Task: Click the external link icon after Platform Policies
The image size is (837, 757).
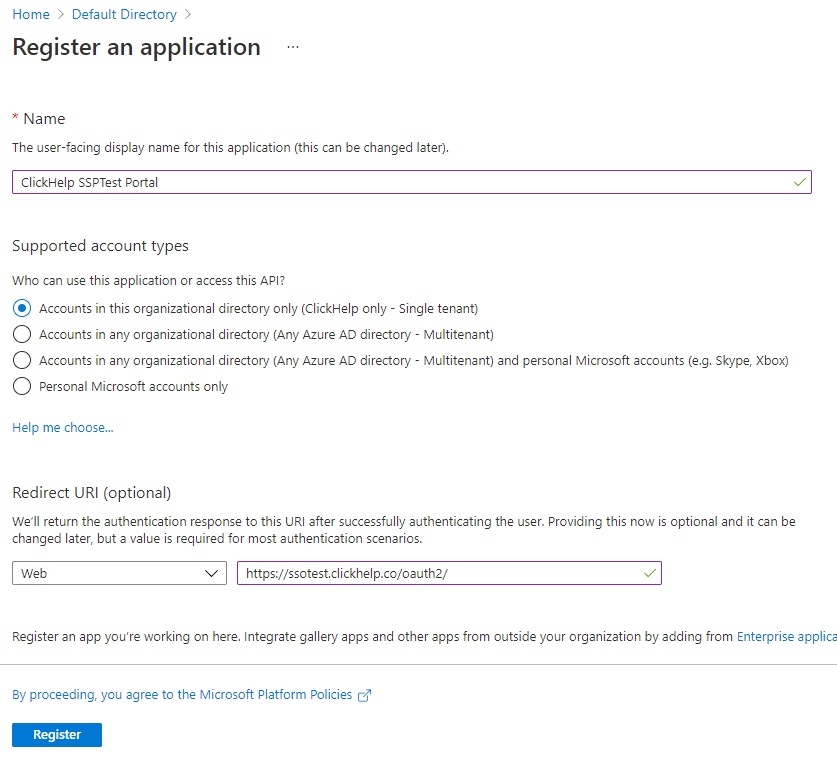Action: pos(365,694)
